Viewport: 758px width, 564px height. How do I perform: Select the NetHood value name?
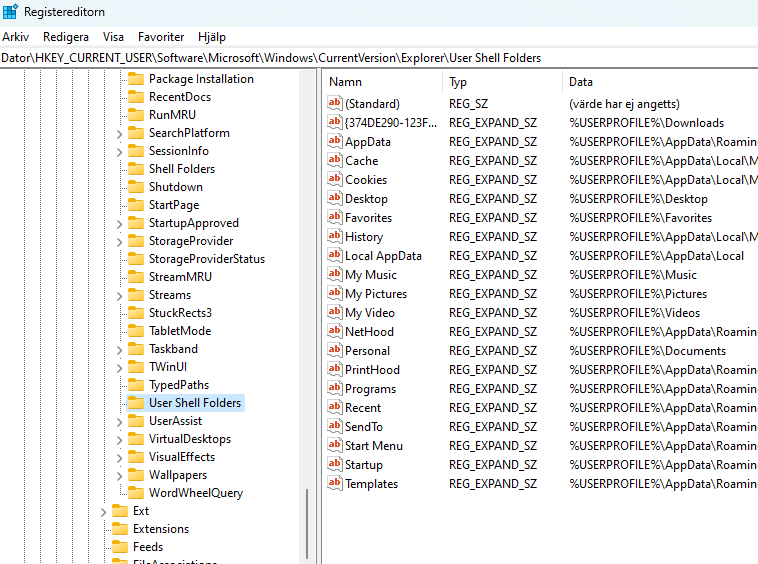point(369,332)
